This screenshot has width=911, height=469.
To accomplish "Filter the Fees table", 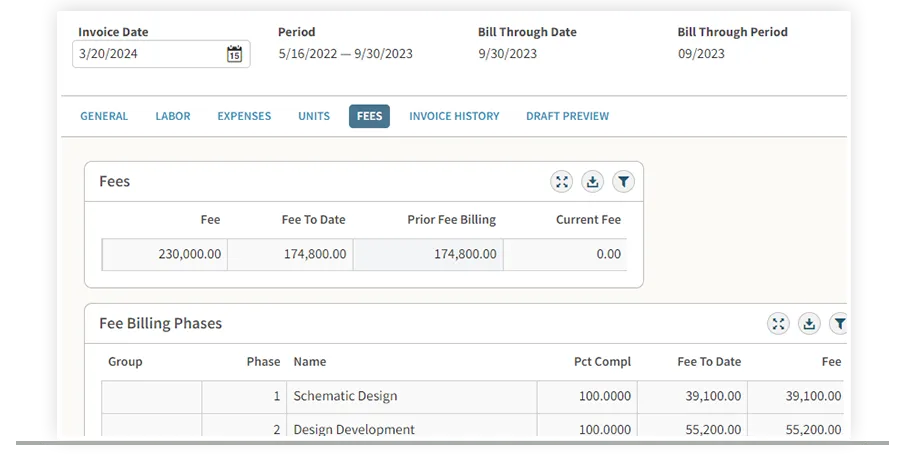I will 624,181.
